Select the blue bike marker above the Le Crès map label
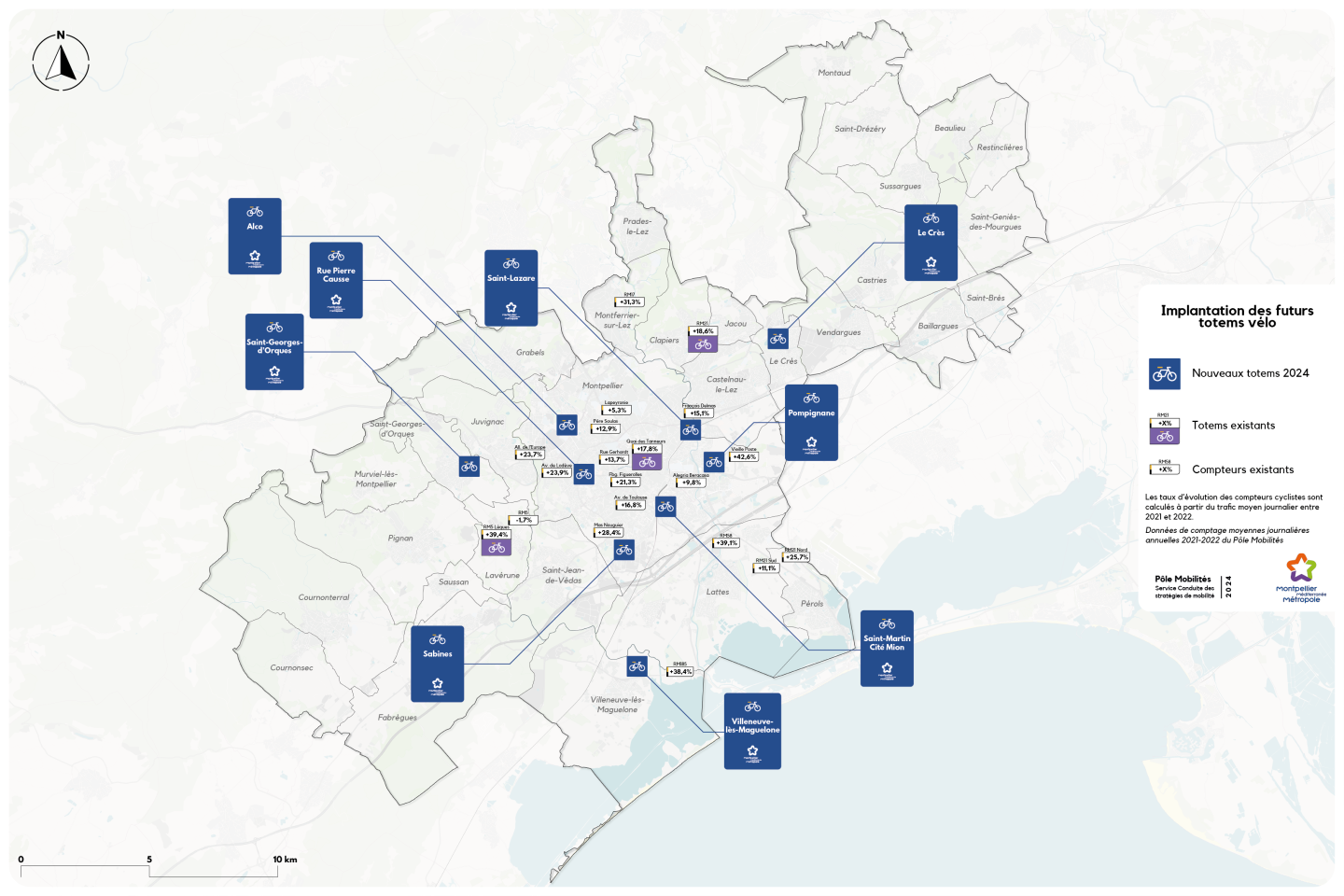 [778, 339]
